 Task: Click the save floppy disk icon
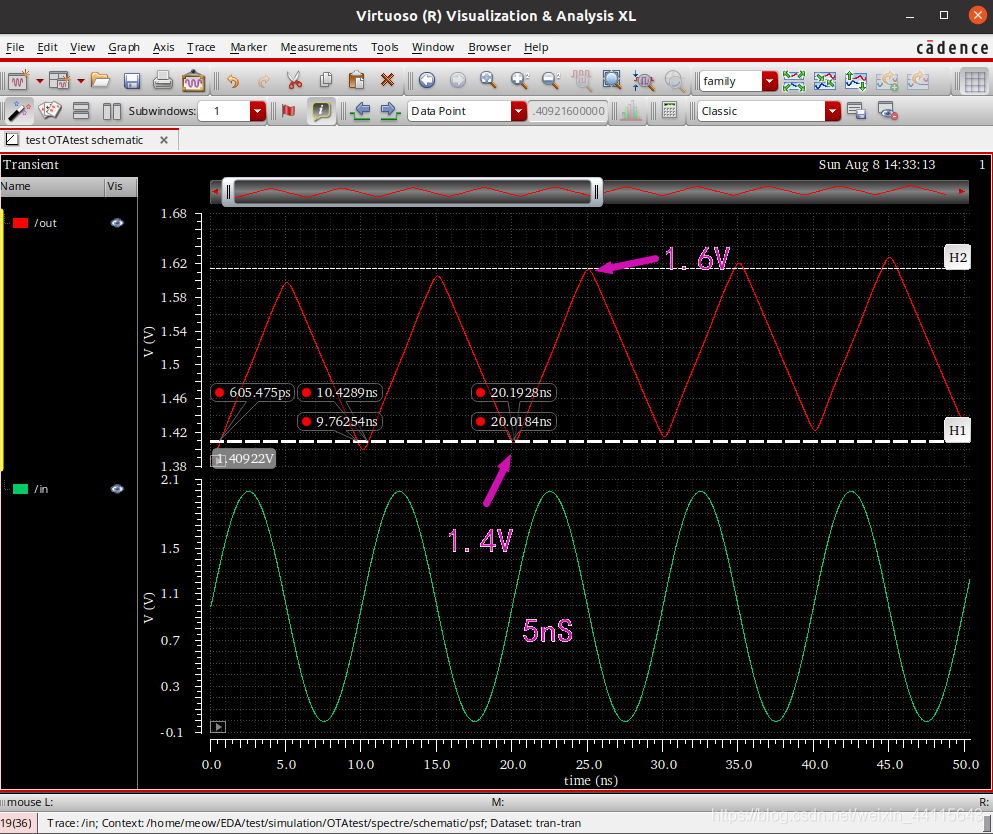click(x=132, y=80)
